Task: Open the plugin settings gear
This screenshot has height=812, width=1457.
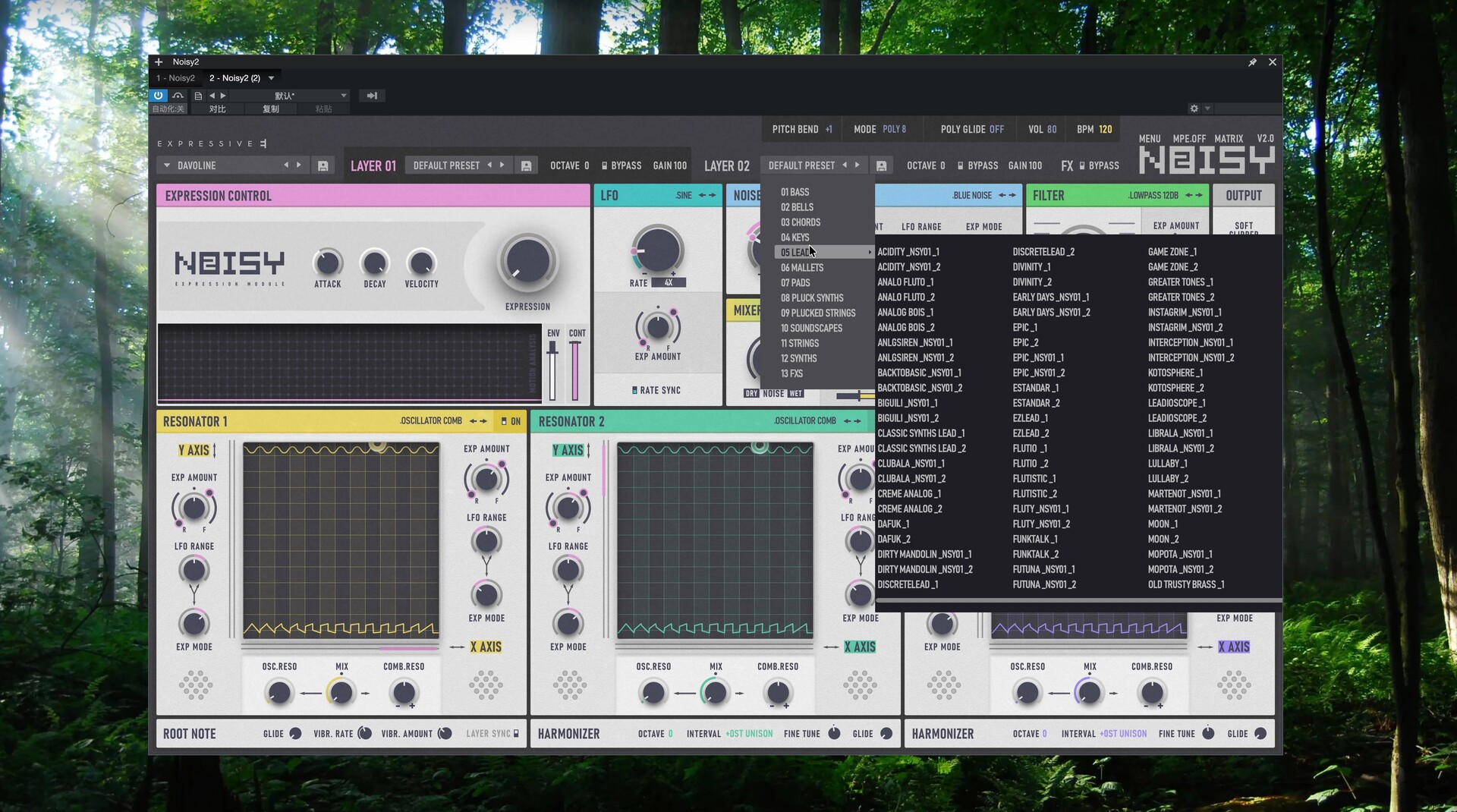Action: (1194, 109)
